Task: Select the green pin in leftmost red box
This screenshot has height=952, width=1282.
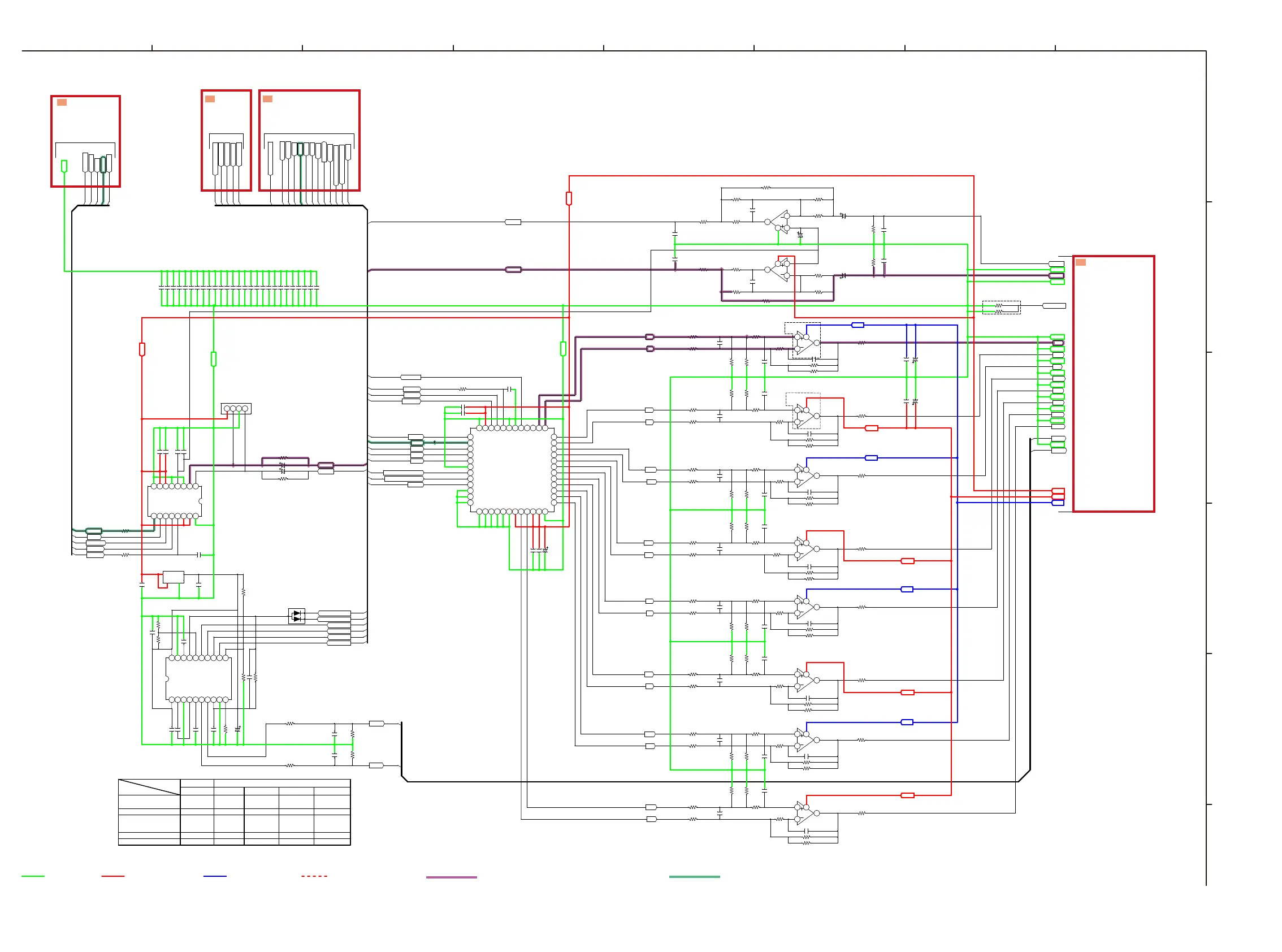Action: tap(64, 166)
